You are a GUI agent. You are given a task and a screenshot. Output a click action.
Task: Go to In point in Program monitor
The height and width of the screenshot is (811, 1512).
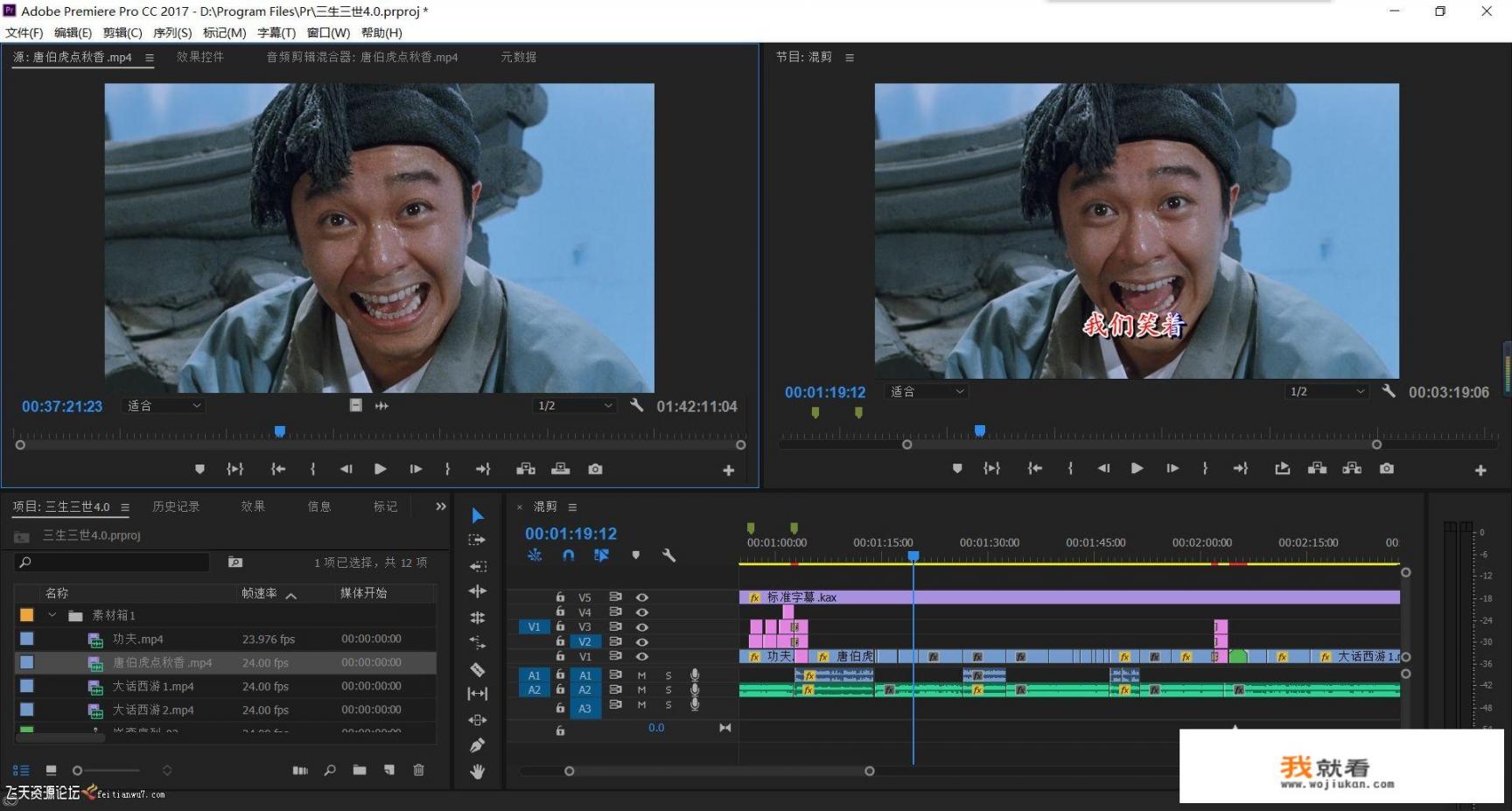coord(1035,469)
